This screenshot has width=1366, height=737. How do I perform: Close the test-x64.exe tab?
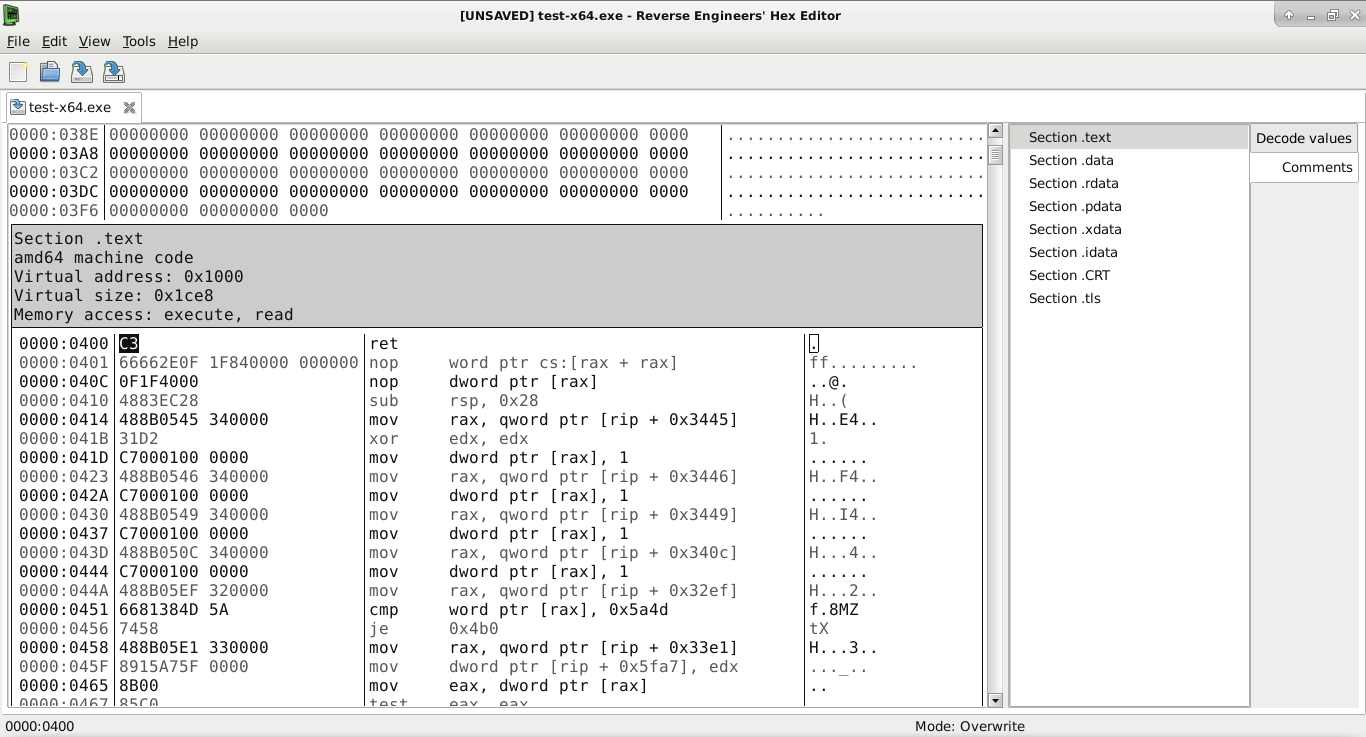point(129,107)
